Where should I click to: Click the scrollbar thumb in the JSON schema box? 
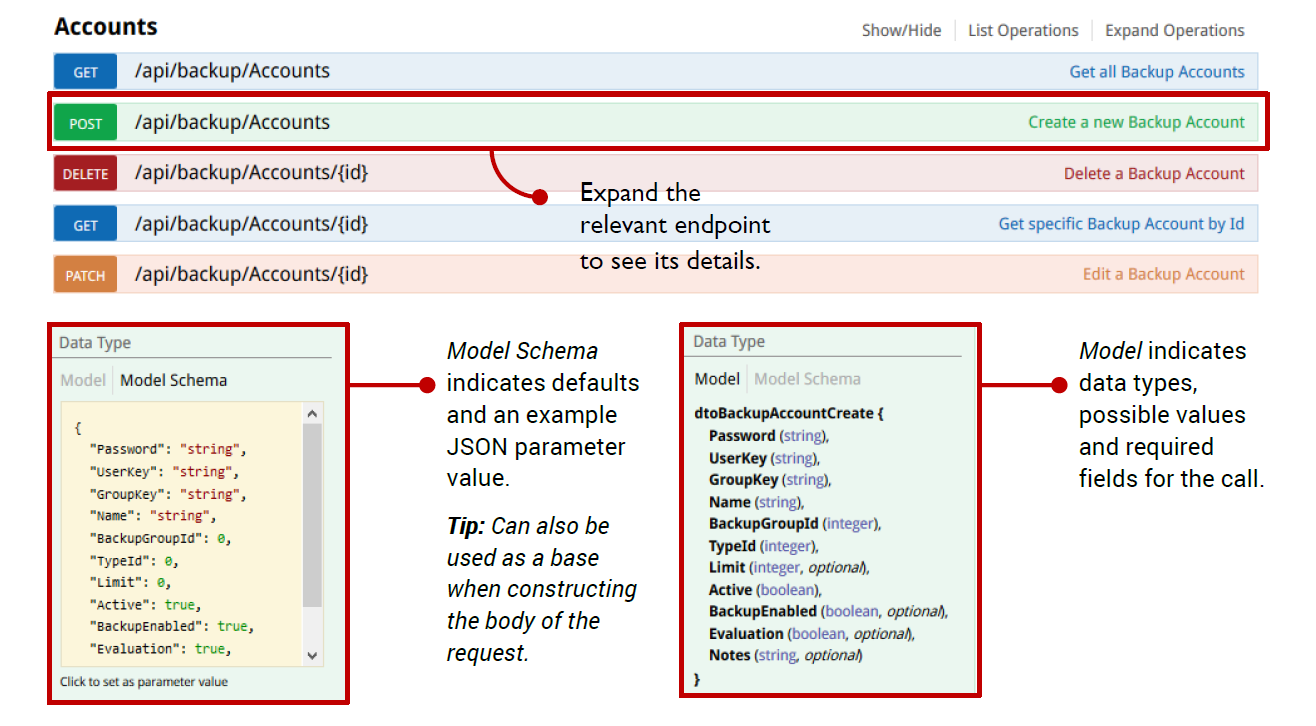pyautogui.click(x=312, y=515)
